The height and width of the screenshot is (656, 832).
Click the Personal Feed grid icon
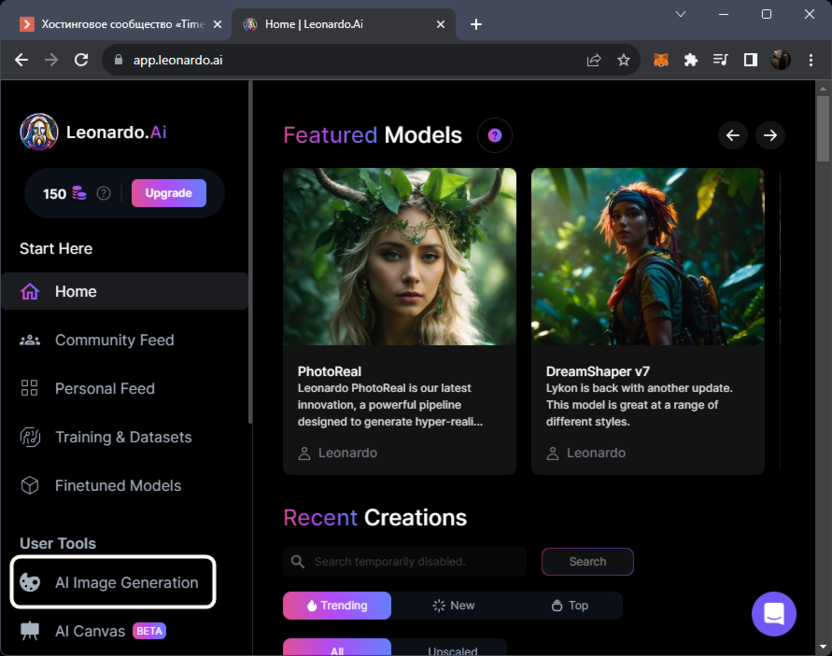point(29,389)
